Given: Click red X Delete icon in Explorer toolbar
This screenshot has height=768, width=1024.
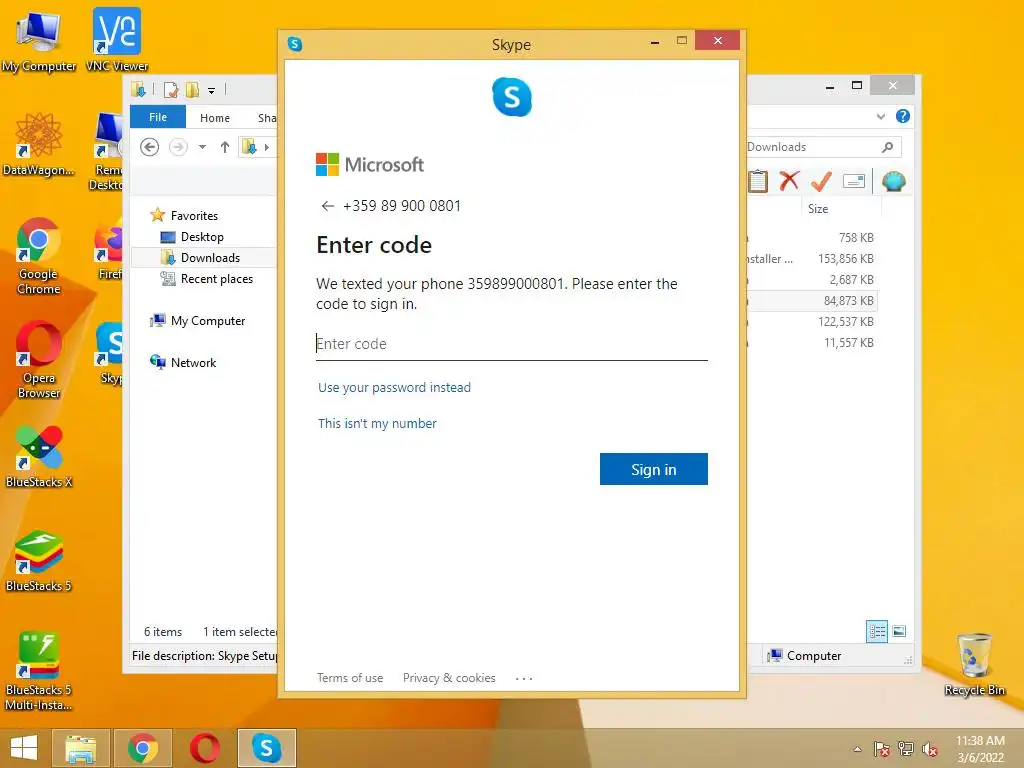Looking at the screenshot, I should coord(789,181).
